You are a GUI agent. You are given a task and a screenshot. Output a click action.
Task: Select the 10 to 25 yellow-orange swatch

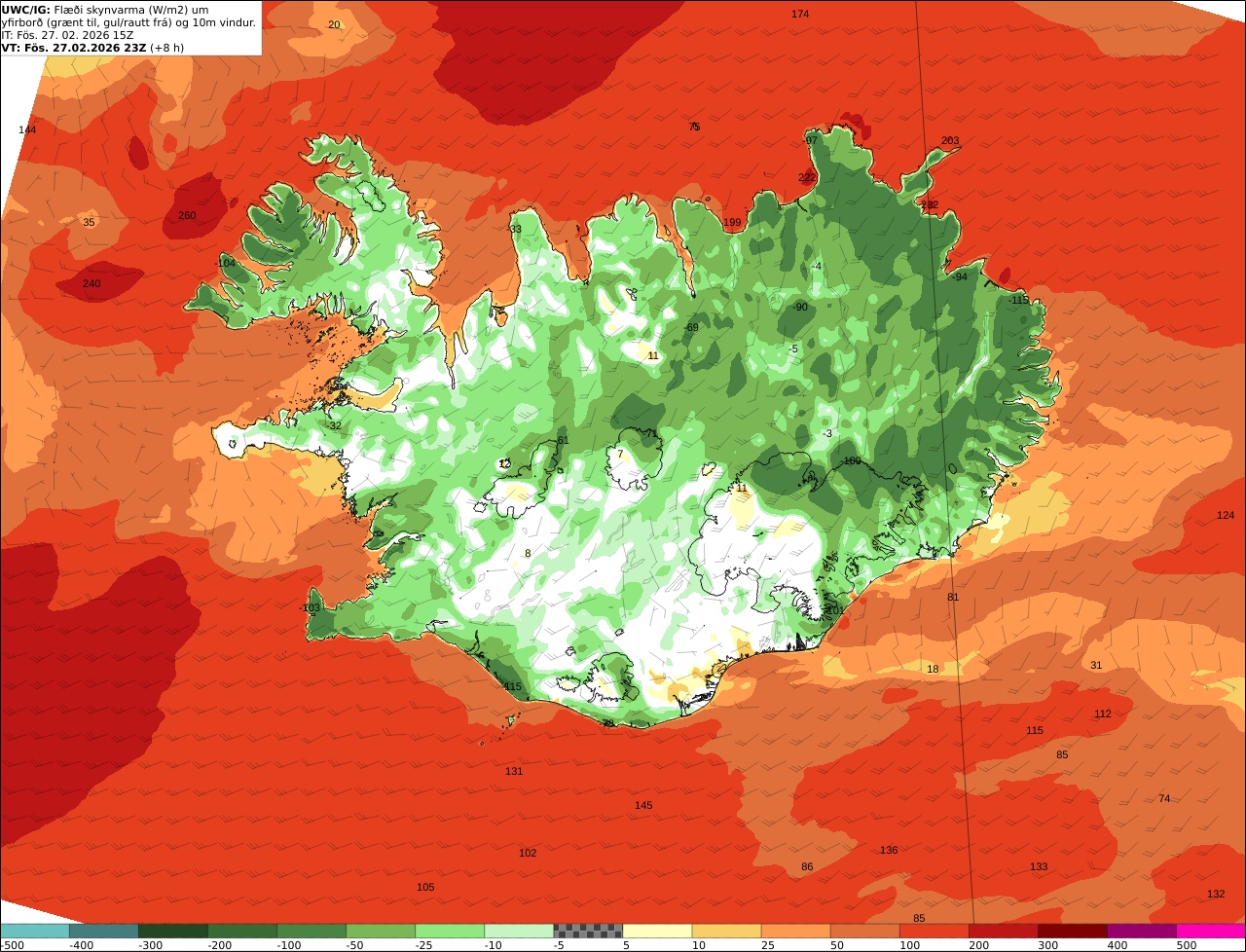tap(726, 931)
